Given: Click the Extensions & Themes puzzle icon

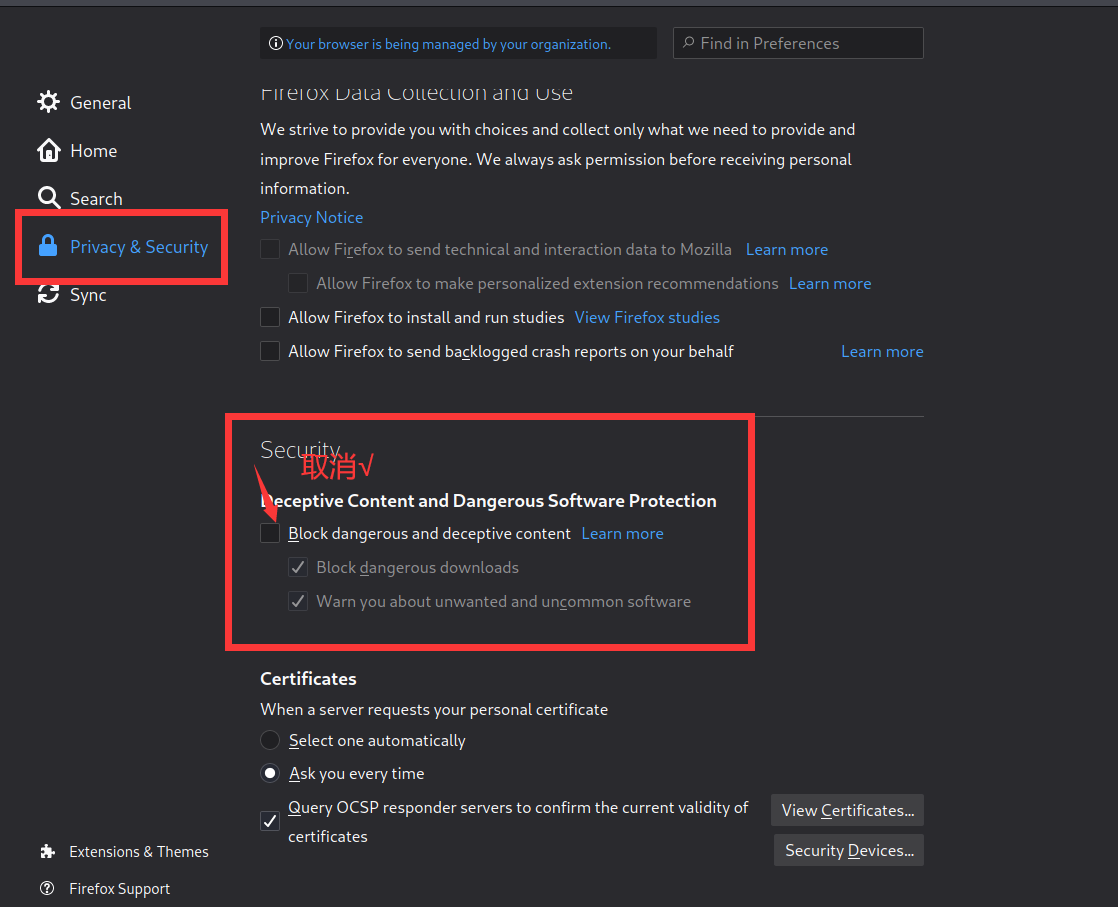Looking at the screenshot, I should (48, 851).
